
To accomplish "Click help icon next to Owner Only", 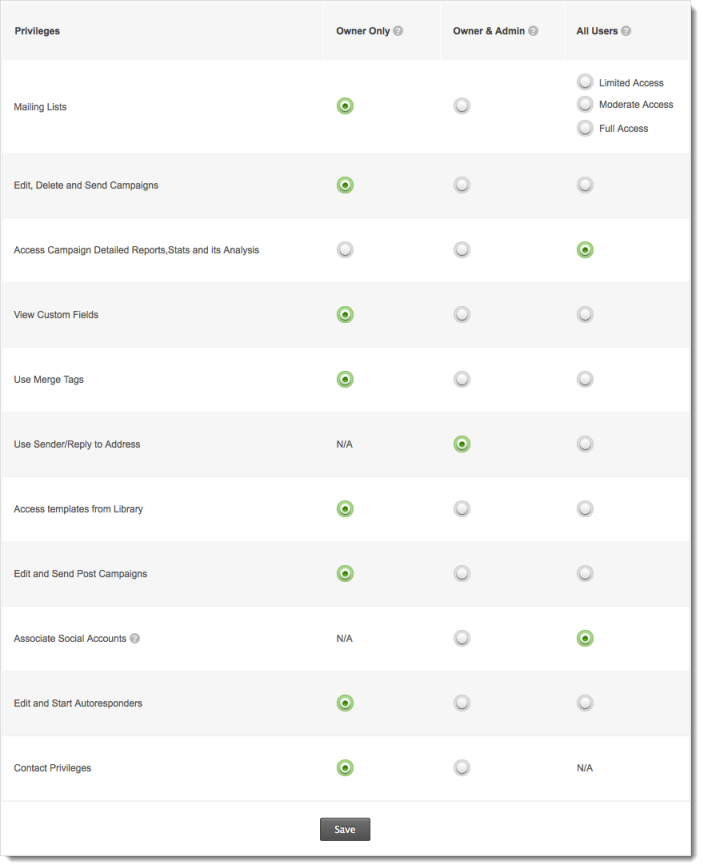I will tap(398, 31).
